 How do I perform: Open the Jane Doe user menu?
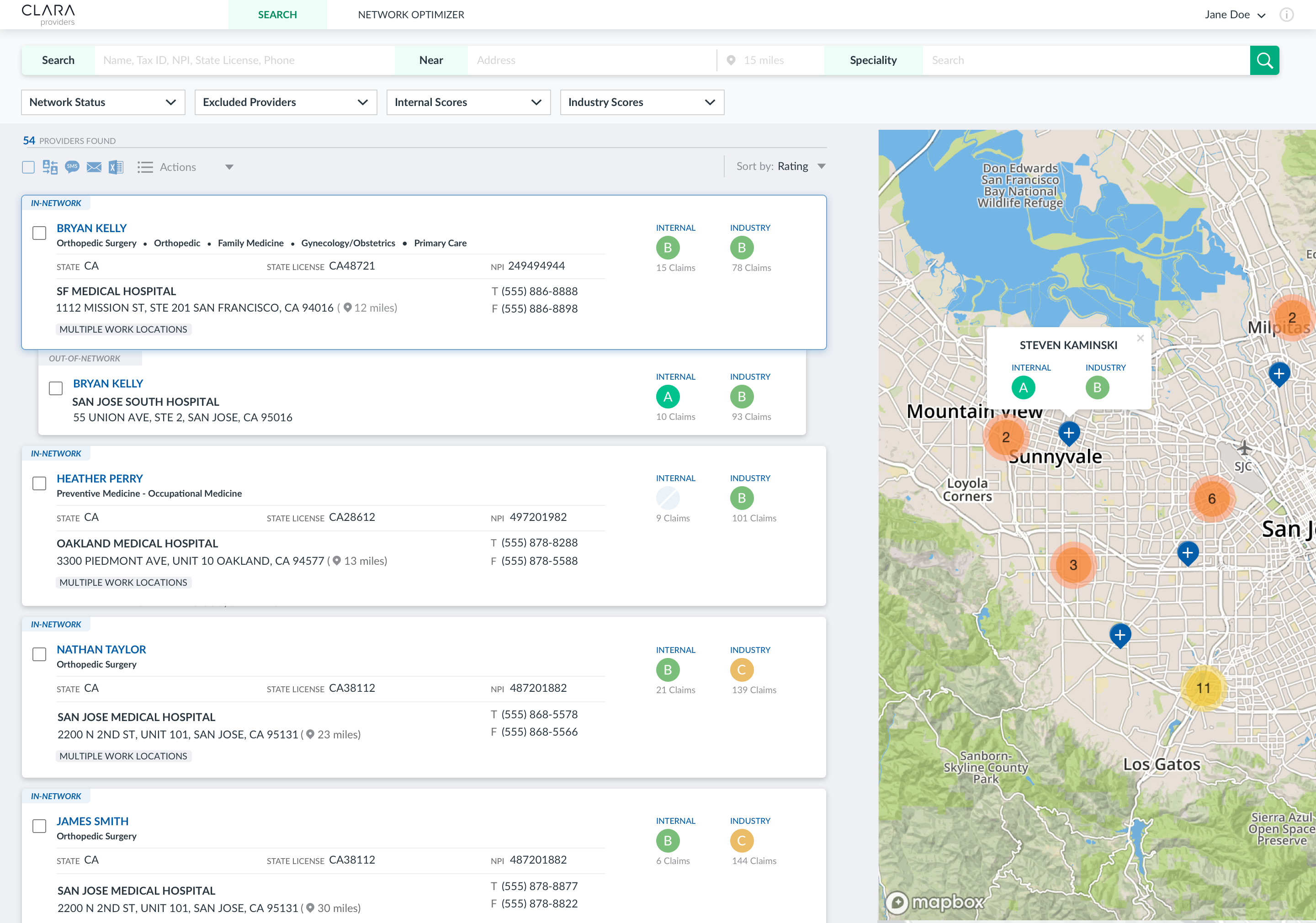[1235, 15]
